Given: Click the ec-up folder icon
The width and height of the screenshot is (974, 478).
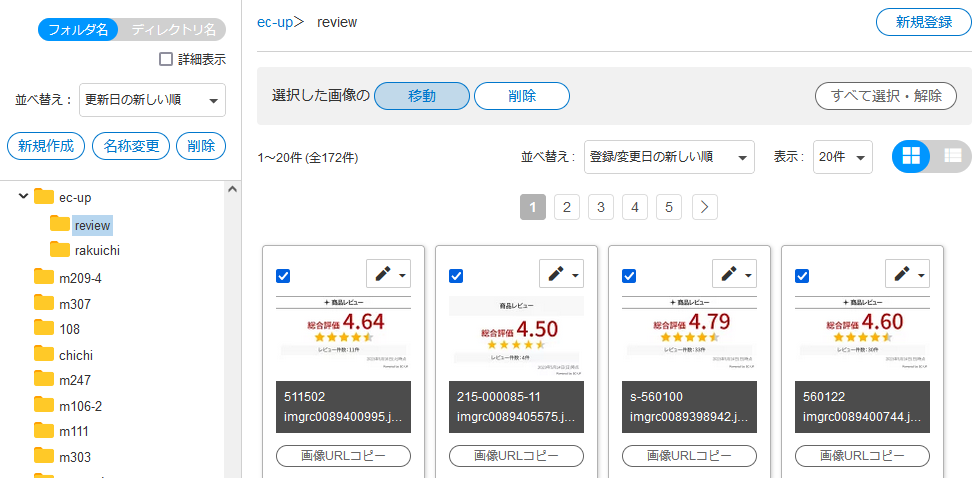Looking at the screenshot, I should pyautogui.click(x=44, y=197).
